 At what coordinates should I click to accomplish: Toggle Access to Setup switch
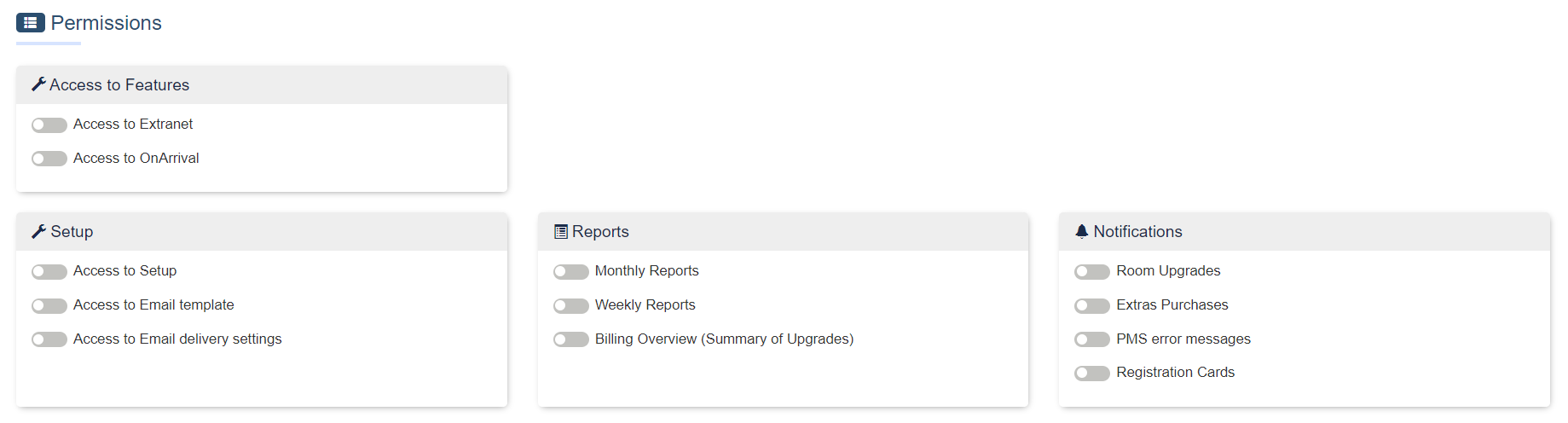coord(49,272)
